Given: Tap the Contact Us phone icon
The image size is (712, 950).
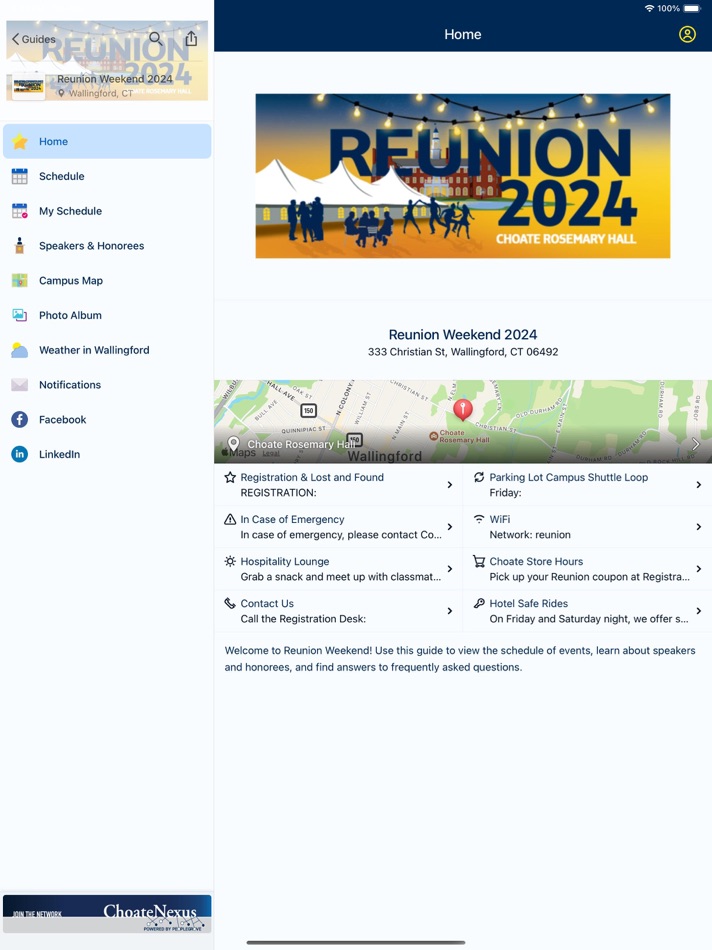Looking at the screenshot, I should coord(230,603).
